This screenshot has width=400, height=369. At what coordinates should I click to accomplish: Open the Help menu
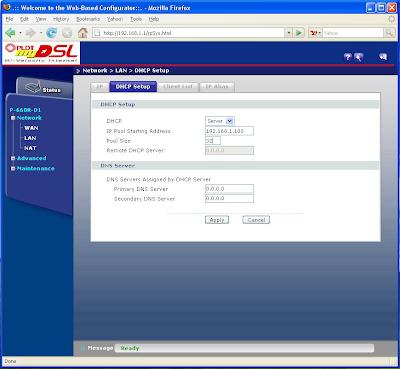pos(154,19)
